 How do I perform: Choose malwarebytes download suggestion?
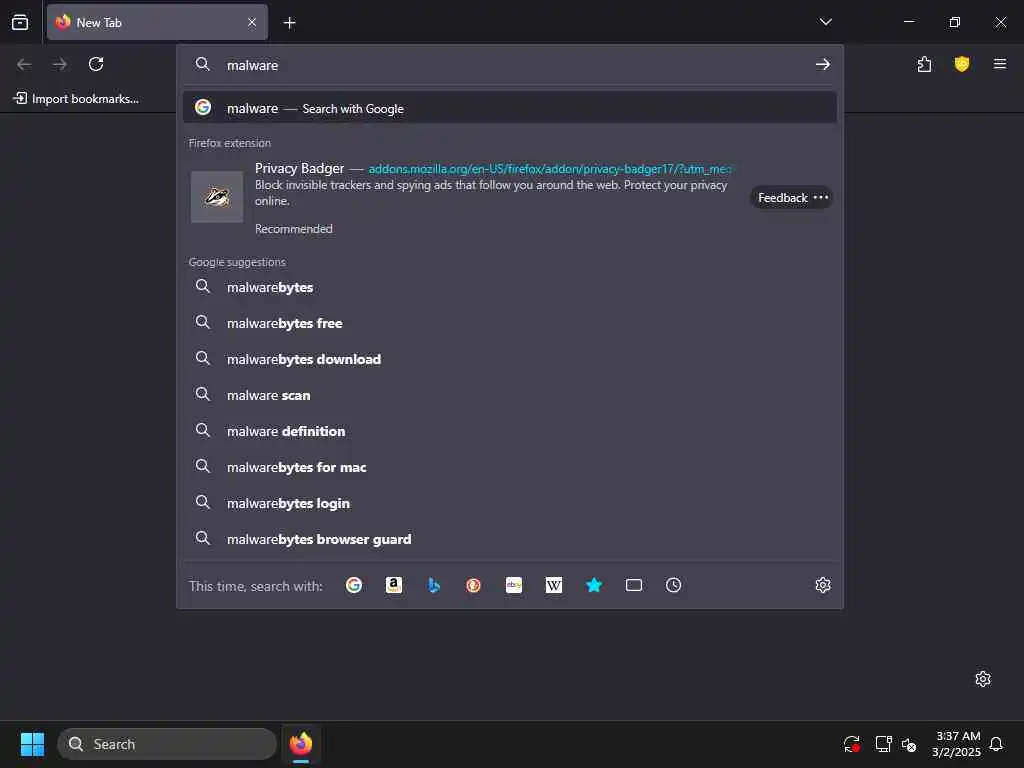coord(509,359)
